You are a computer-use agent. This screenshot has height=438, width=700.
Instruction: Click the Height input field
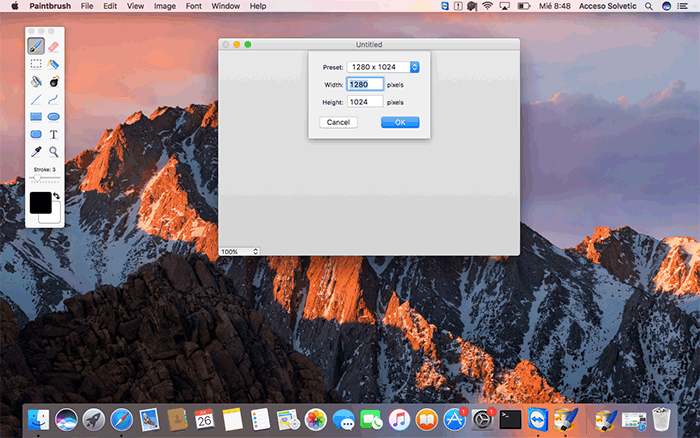365,102
